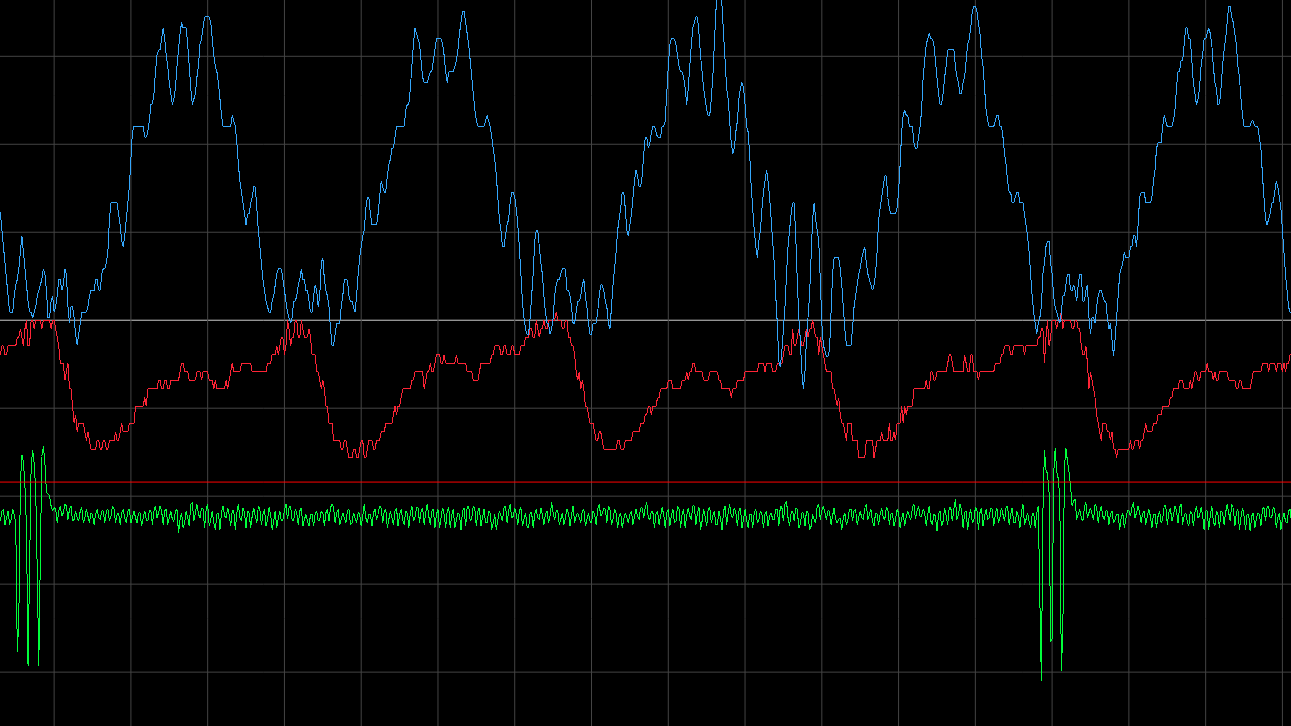Click the leftmost blue waveform peak
Viewport: 1291px width, 726px height.
click(x=206, y=18)
